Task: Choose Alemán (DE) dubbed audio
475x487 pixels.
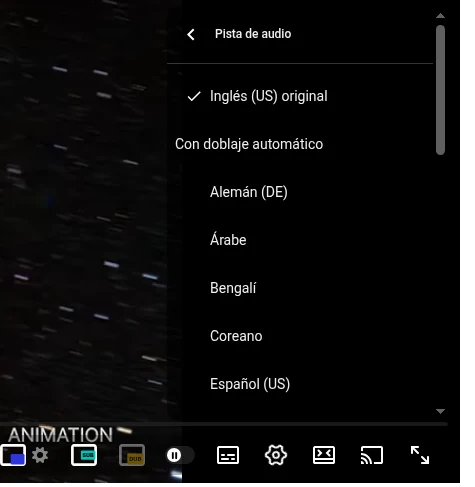Action: 300,192
